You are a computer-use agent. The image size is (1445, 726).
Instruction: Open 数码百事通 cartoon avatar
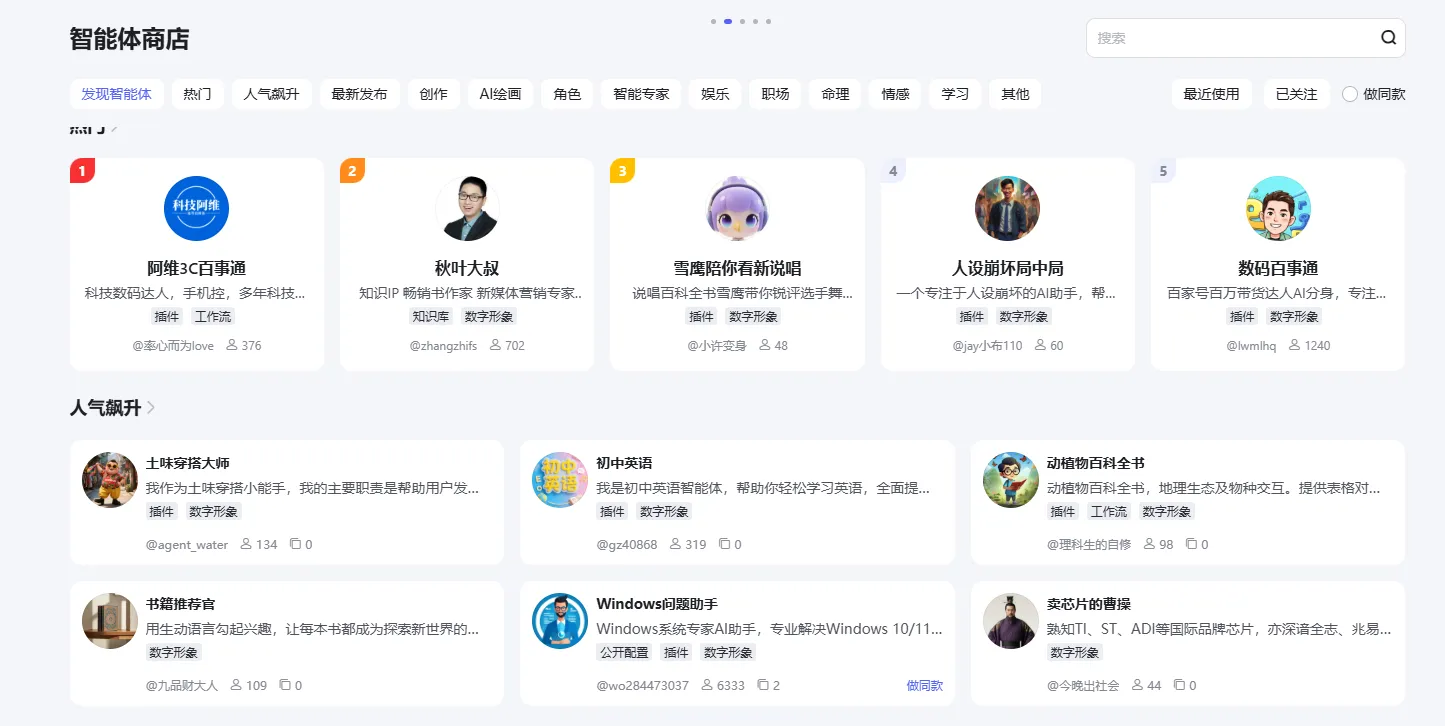(x=1278, y=208)
